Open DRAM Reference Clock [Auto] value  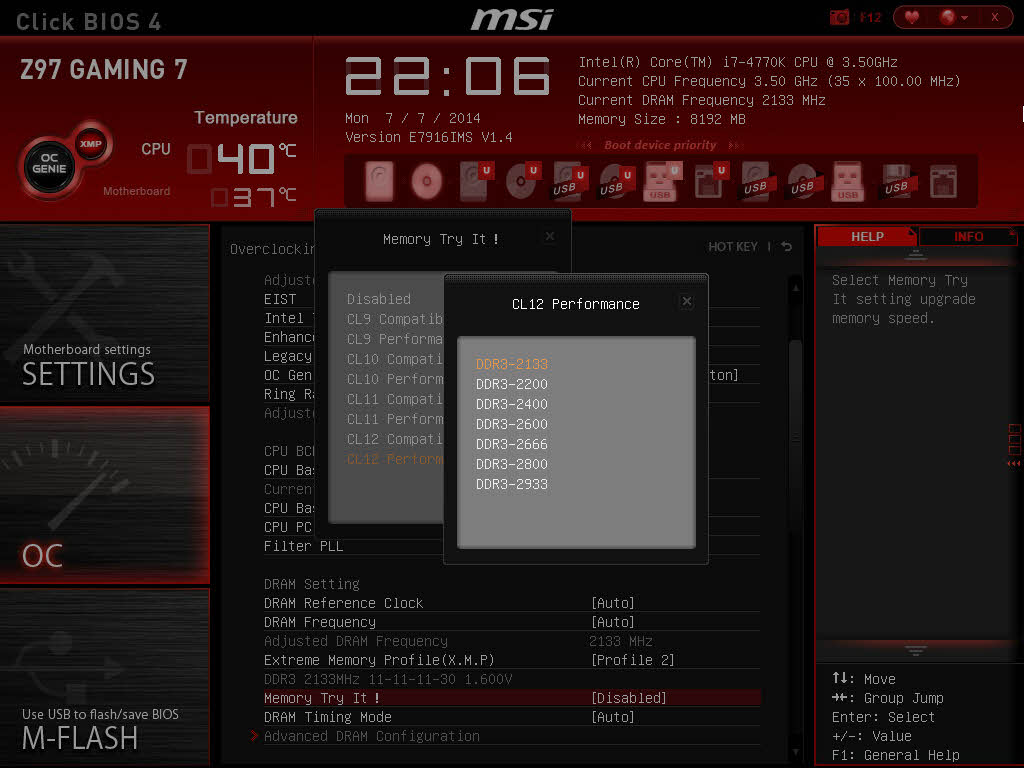(x=613, y=603)
